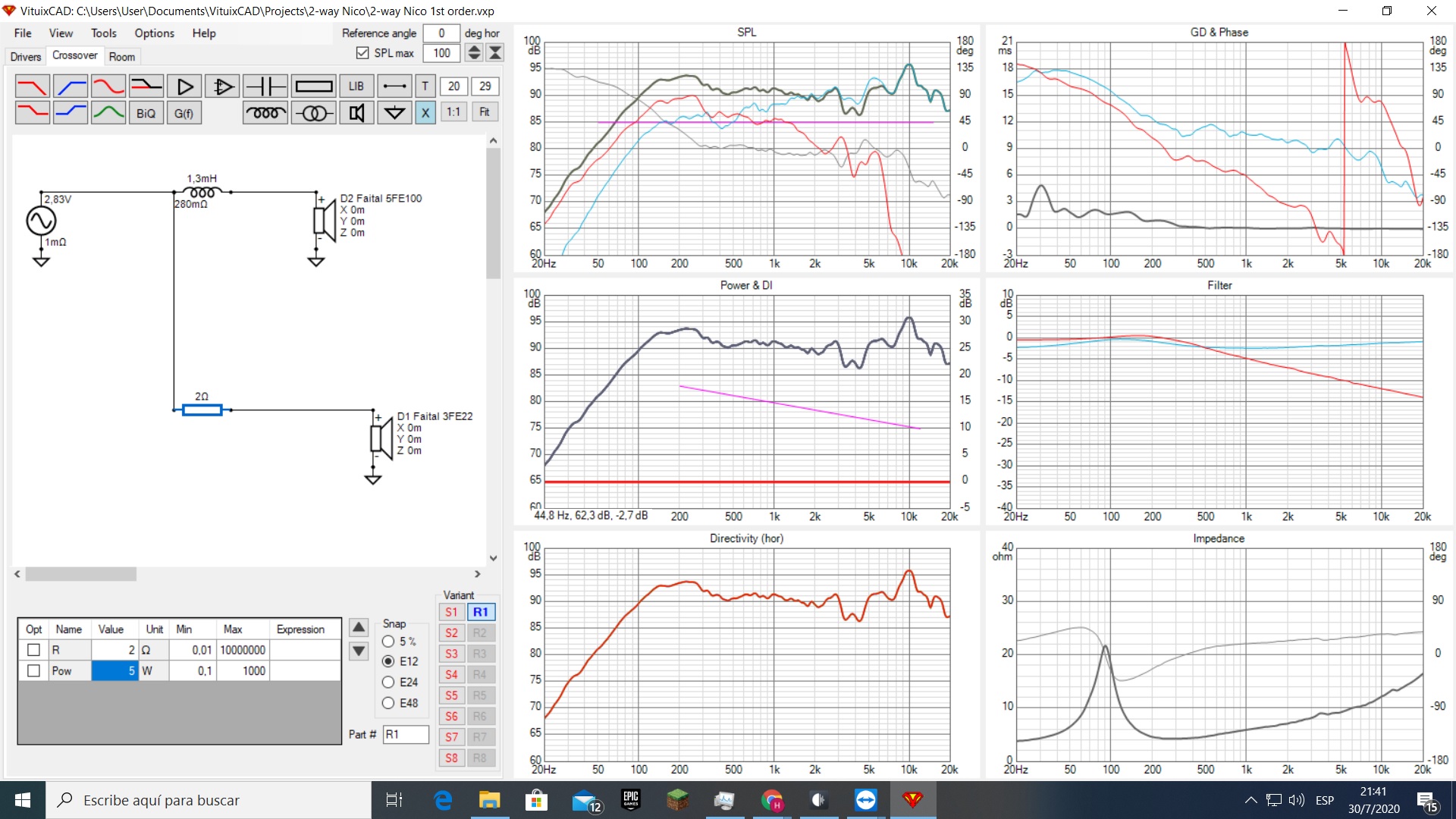Add a capacitor component

265,86
